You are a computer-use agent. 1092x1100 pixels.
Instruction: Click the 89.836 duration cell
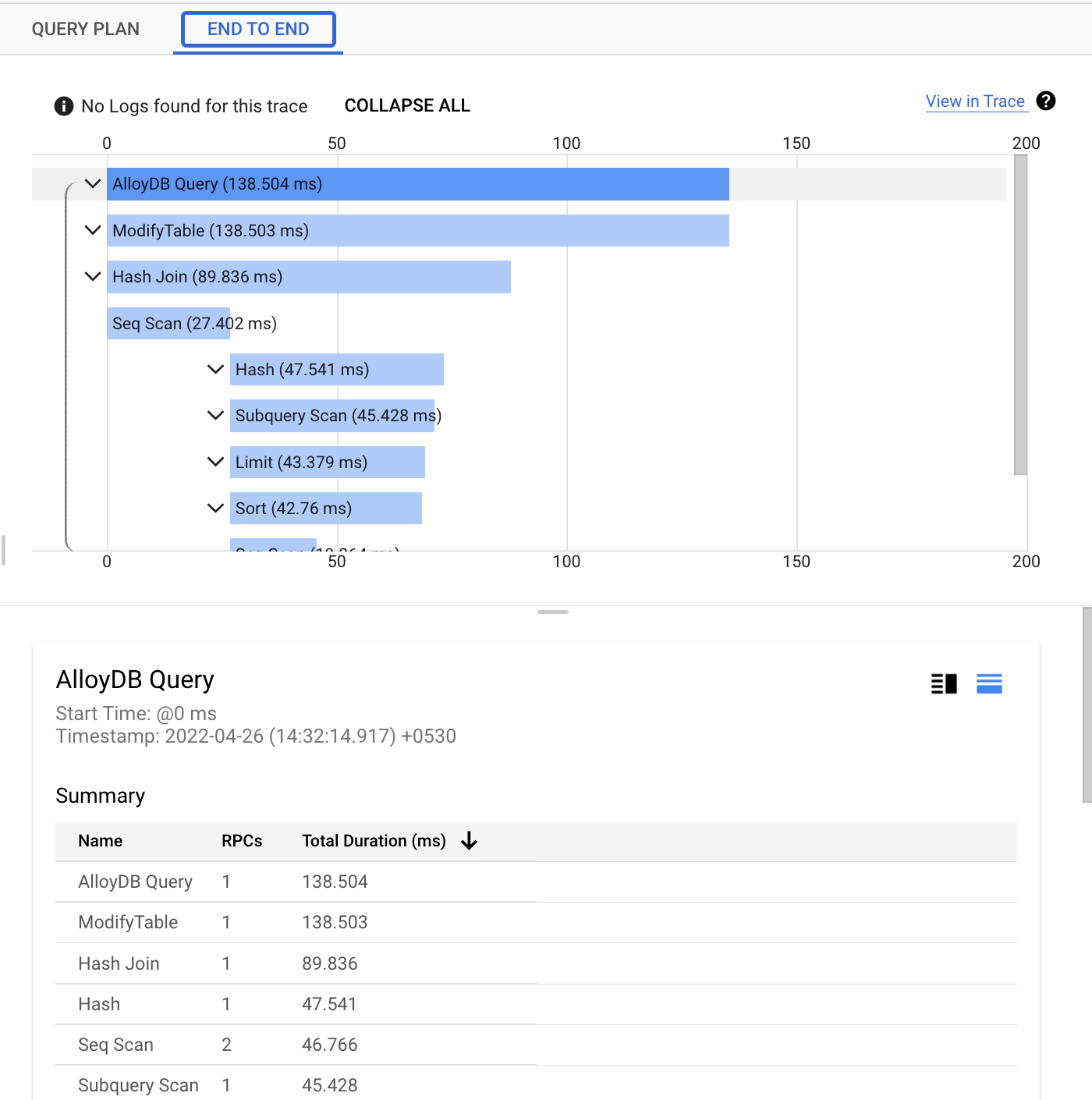(x=329, y=963)
